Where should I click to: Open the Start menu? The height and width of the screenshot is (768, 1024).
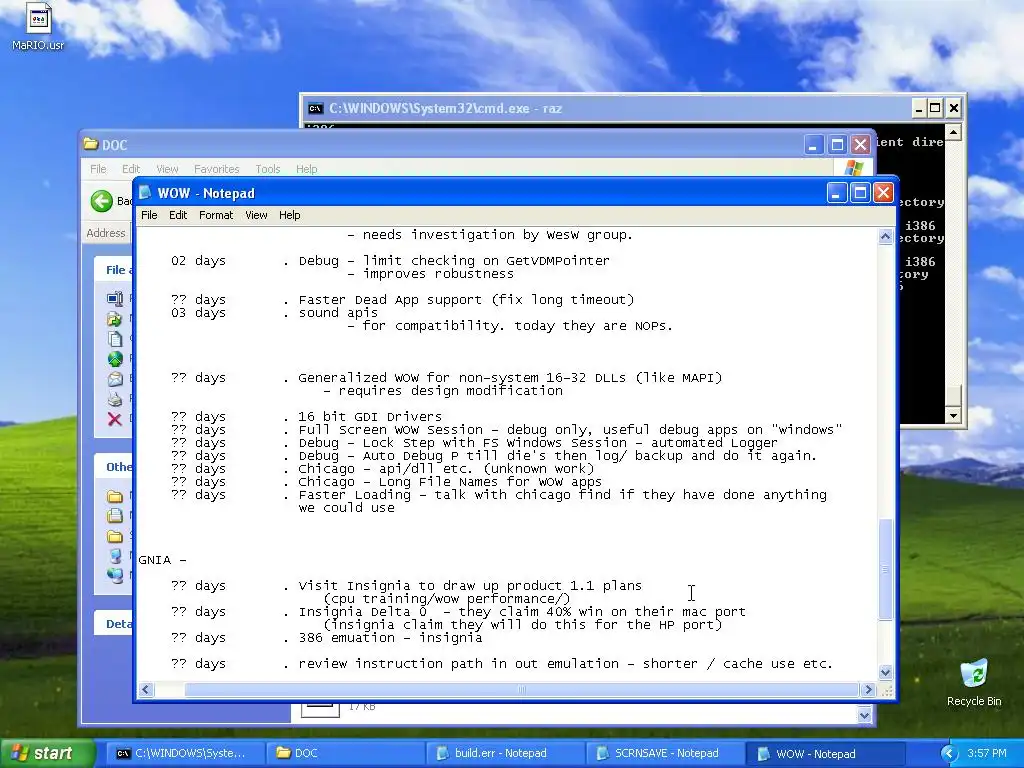[x=46, y=753]
